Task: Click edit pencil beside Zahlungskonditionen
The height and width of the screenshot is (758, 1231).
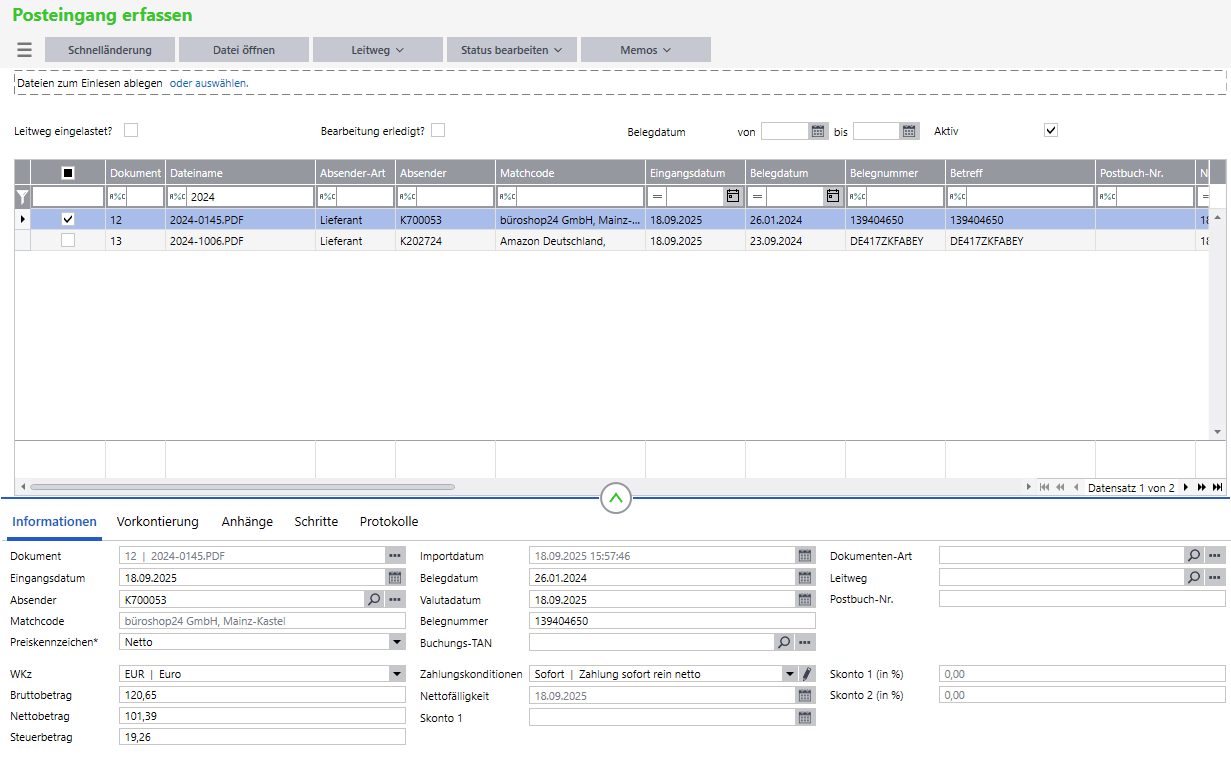Action: 807,674
